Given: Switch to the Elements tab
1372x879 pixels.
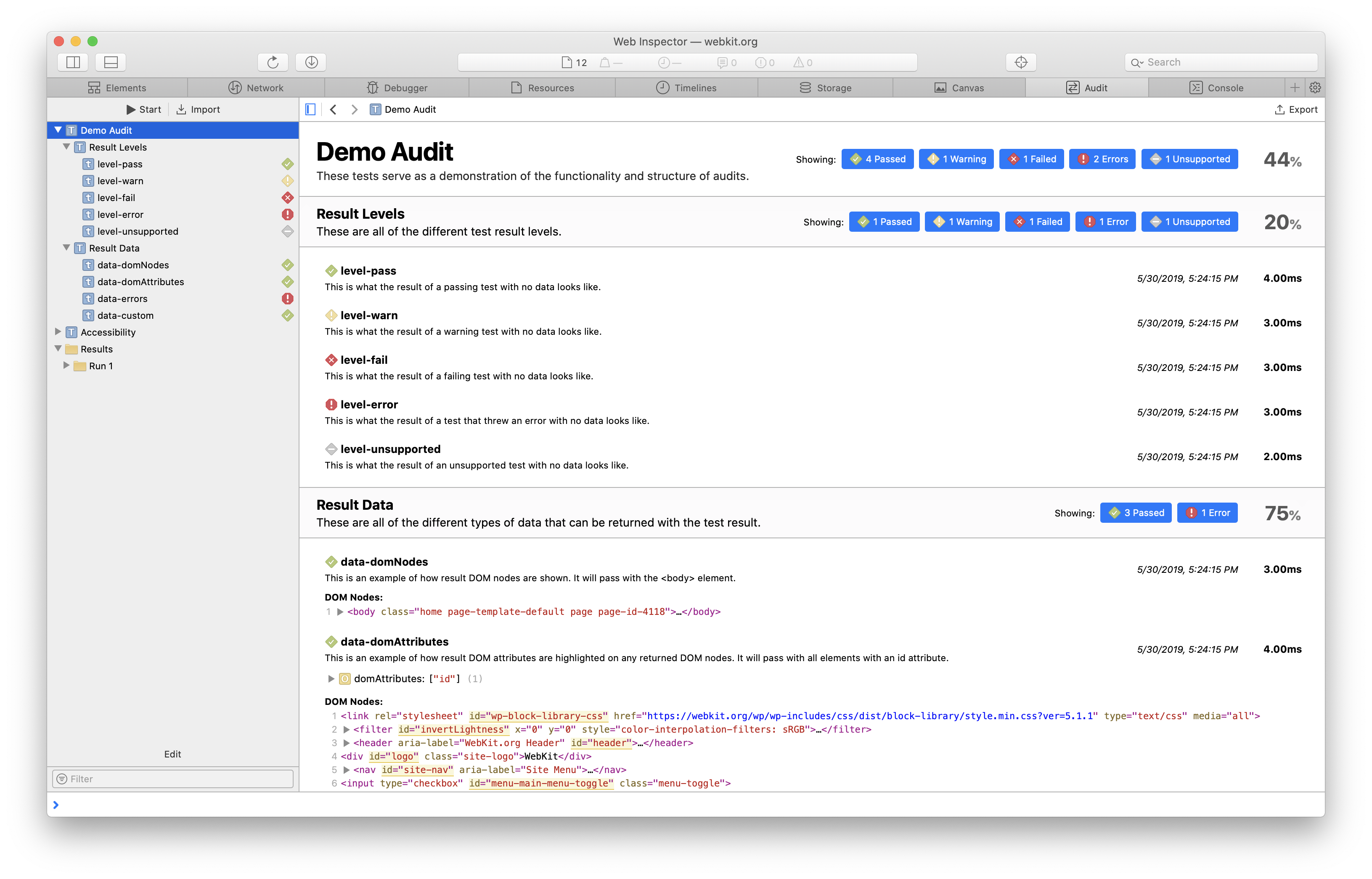Looking at the screenshot, I should click(117, 87).
